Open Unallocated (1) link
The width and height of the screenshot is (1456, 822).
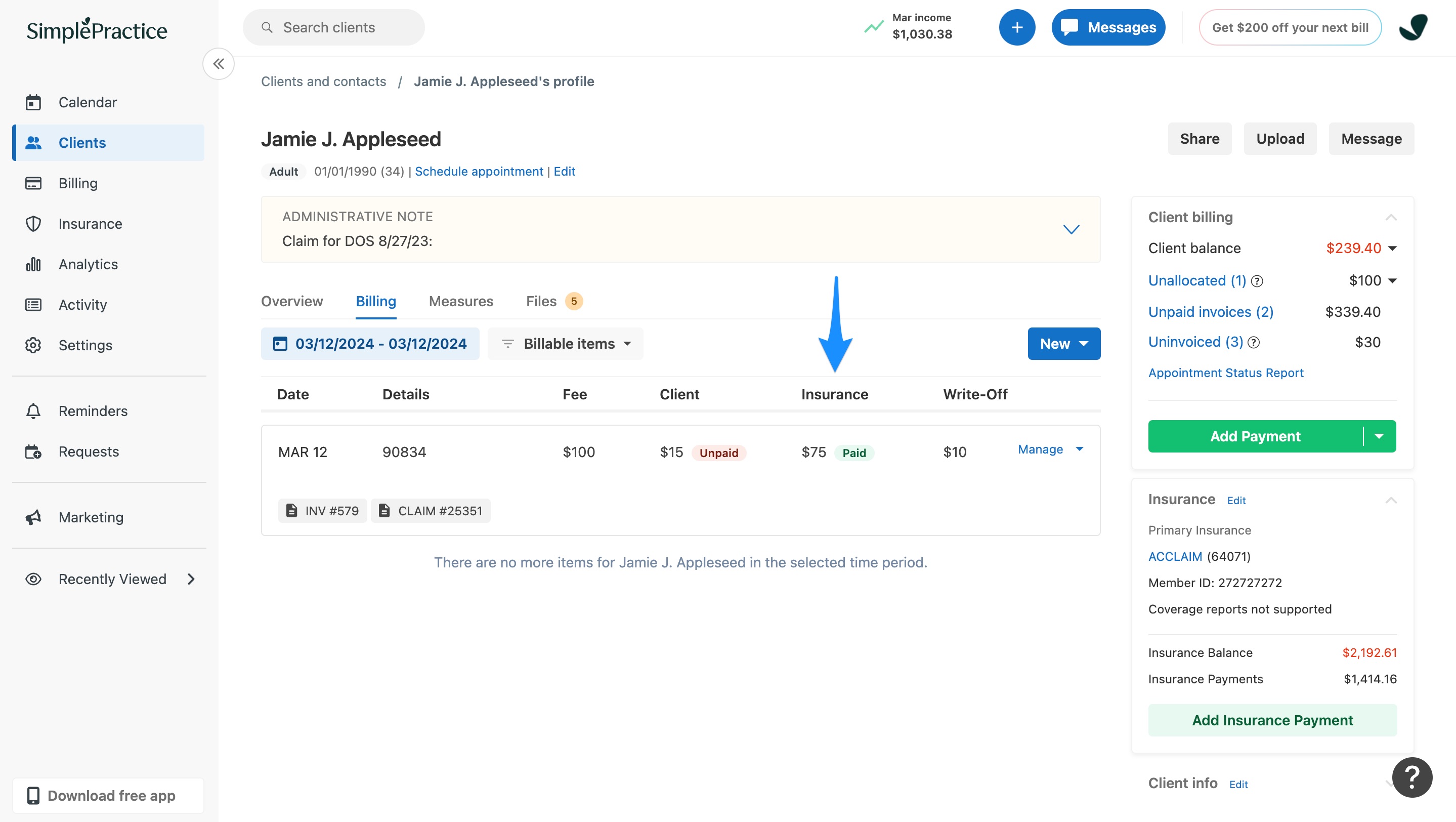[1197, 281]
